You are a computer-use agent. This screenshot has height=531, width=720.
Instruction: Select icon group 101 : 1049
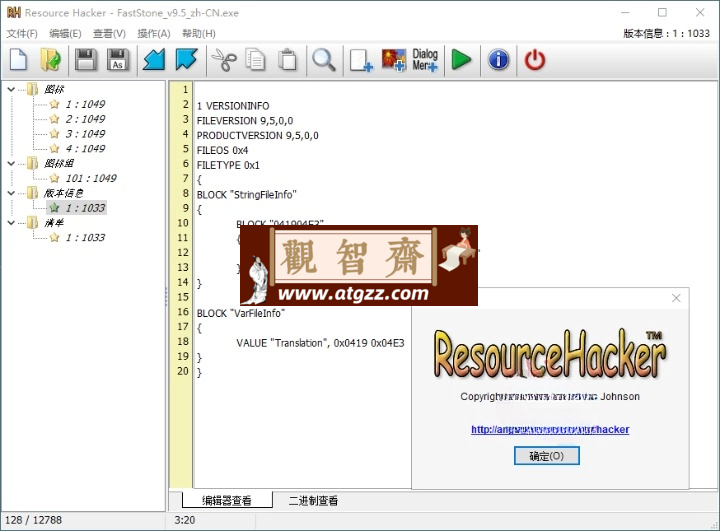[91, 178]
